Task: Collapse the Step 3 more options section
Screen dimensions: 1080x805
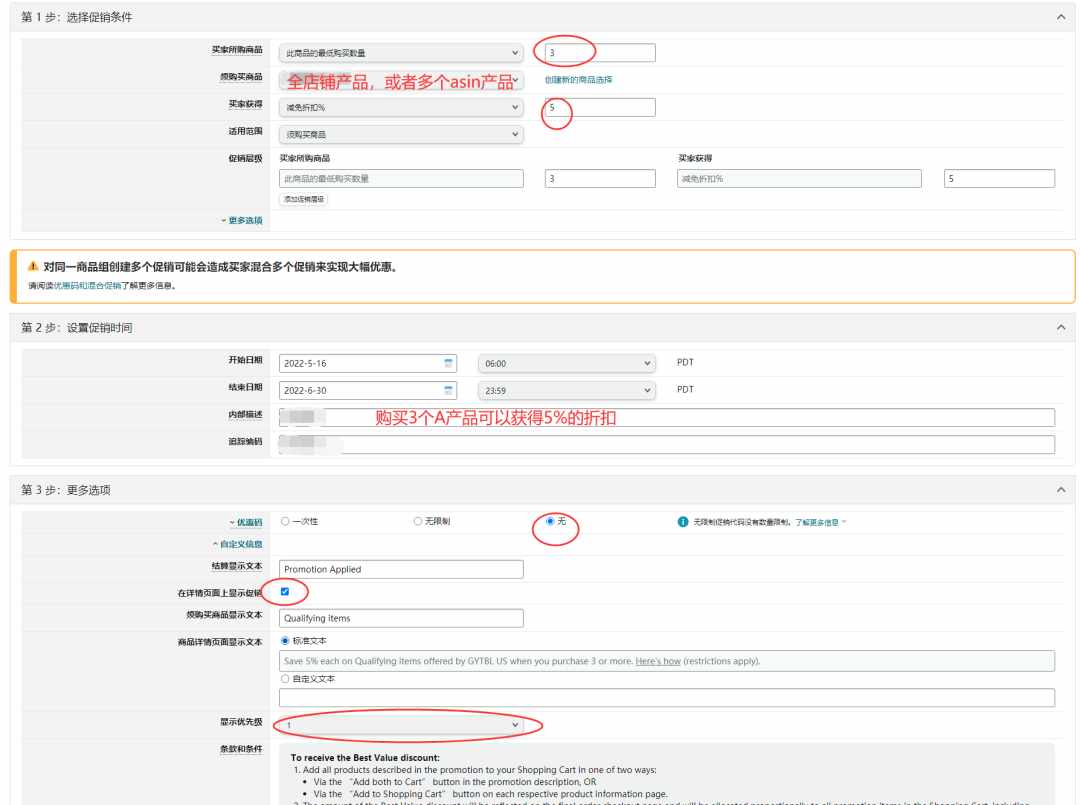Action: click(x=1060, y=490)
